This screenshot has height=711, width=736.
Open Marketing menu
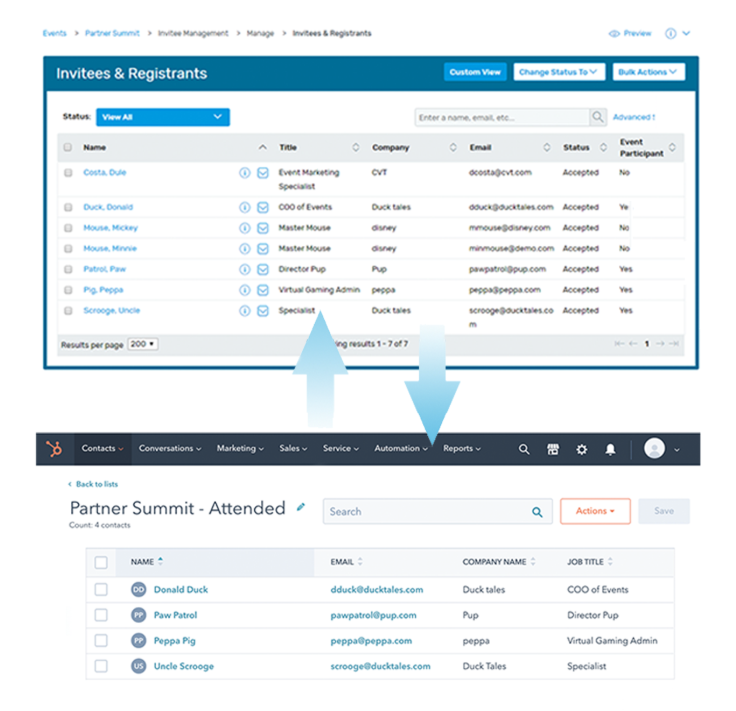(240, 449)
